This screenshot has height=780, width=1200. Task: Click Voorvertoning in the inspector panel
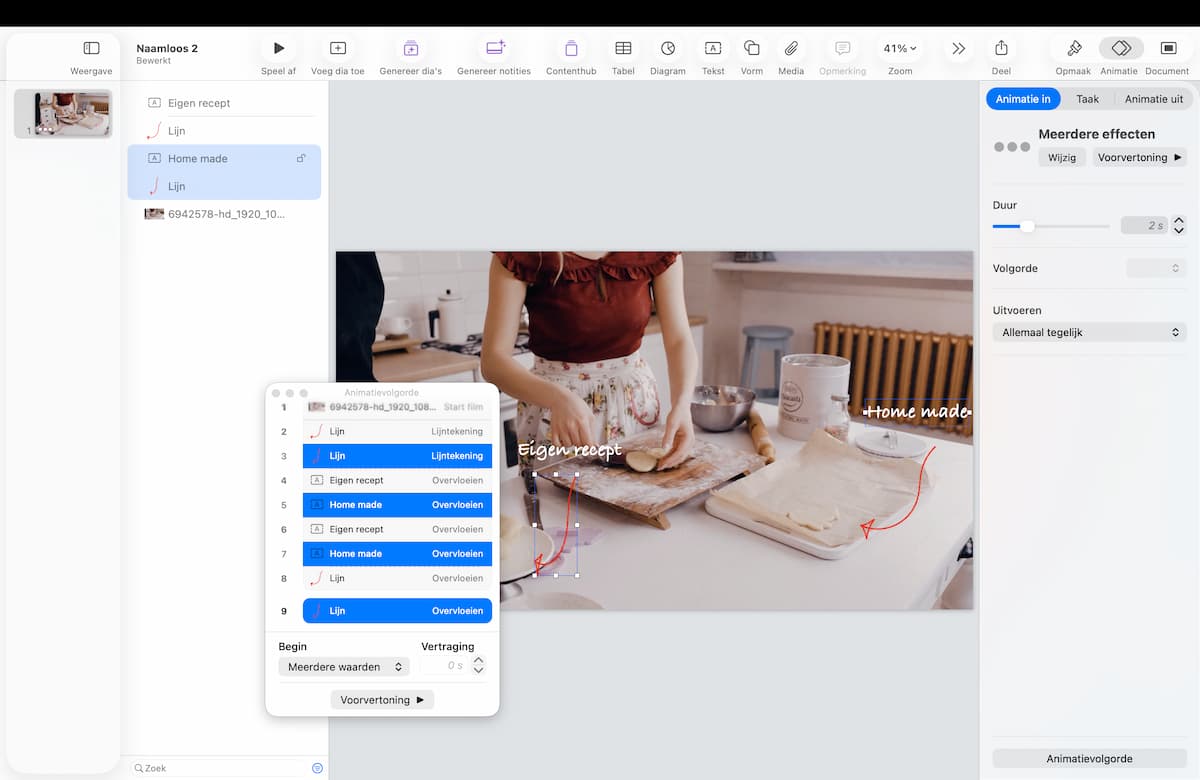(1139, 157)
